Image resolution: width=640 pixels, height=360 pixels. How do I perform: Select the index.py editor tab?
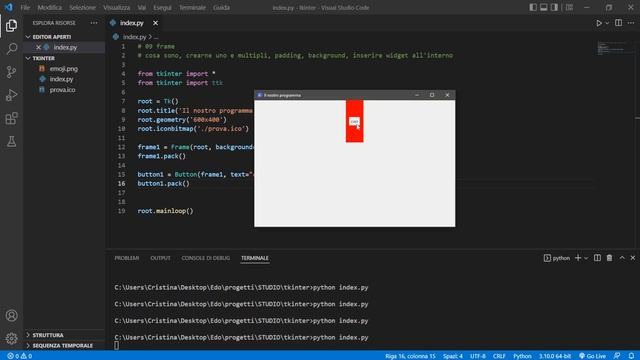[131, 23]
